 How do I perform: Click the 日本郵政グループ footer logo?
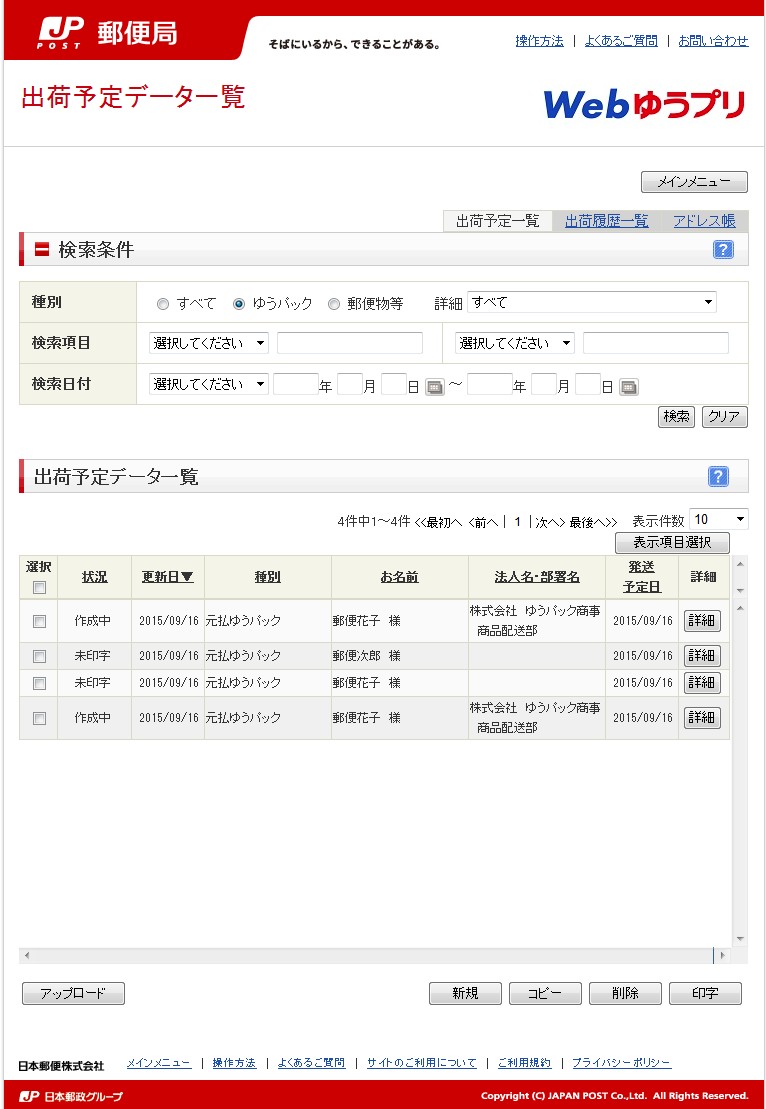pyautogui.click(x=71, y=1097)
